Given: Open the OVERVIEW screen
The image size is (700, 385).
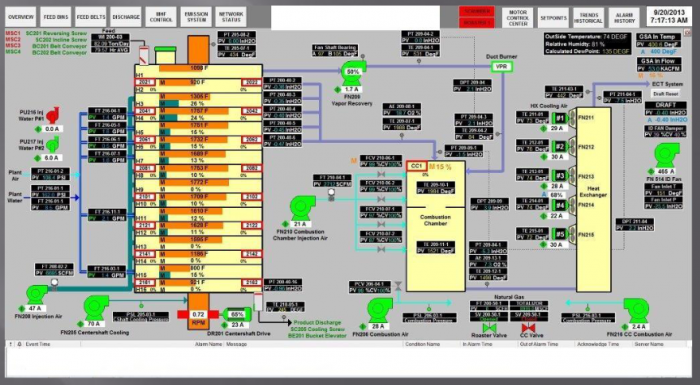Looking at the screenshot, I should pyautogui.click(x=21, y=17).
